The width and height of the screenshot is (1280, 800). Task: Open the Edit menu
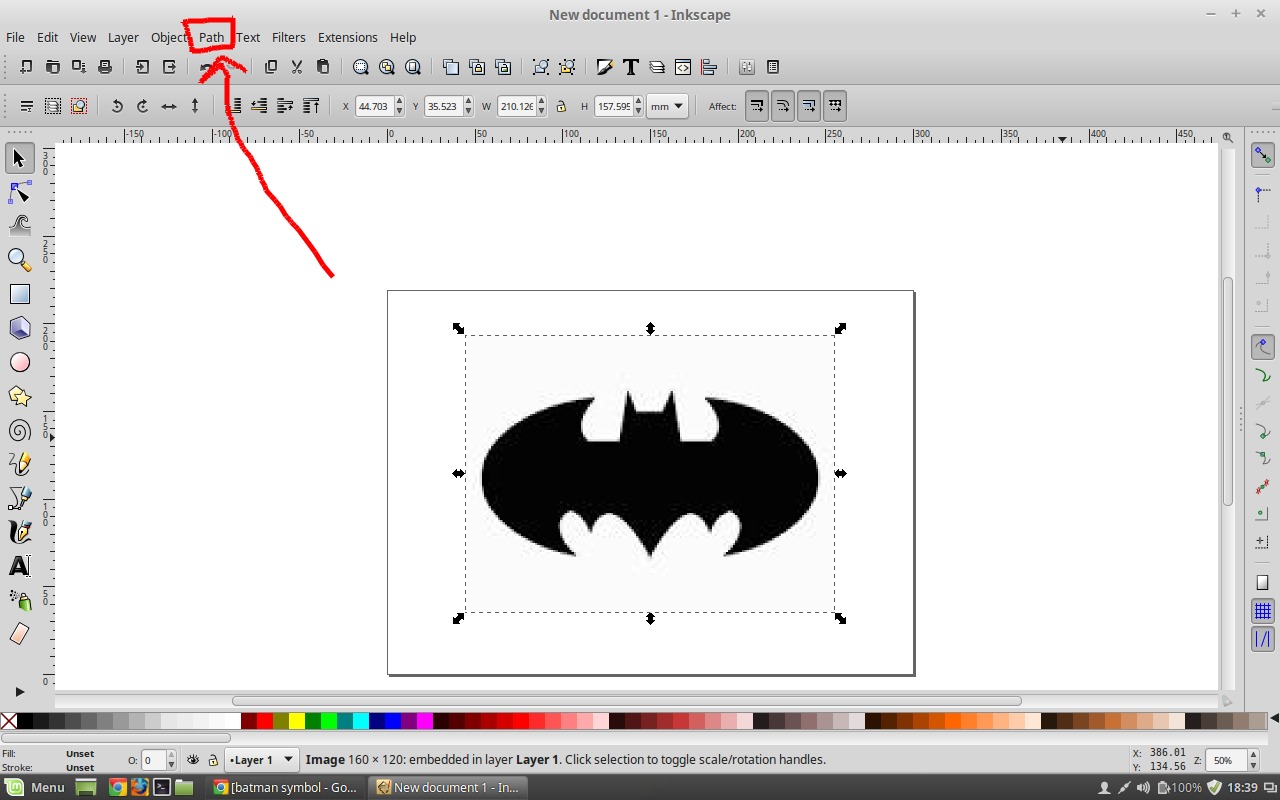coord(48,37)
